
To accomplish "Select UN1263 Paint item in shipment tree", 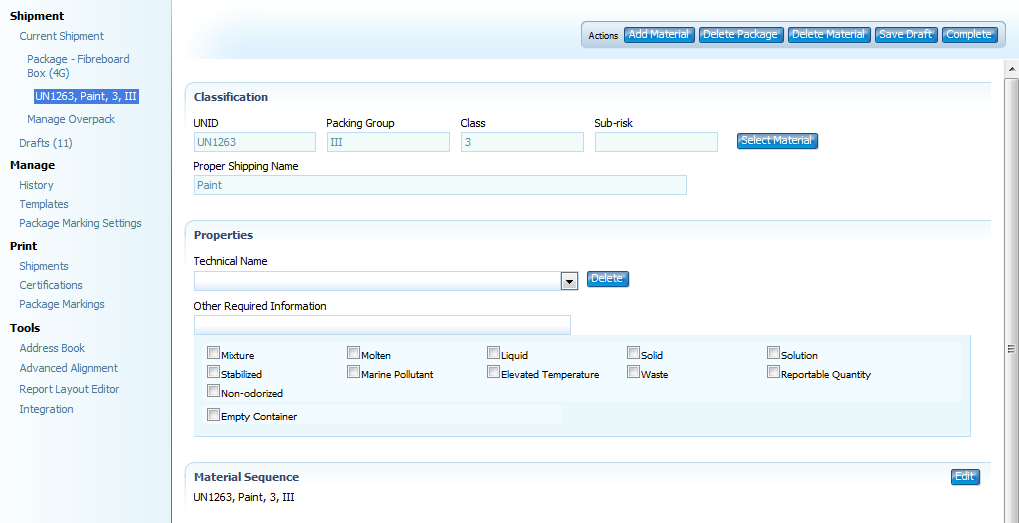I will (x=86, y=97).
